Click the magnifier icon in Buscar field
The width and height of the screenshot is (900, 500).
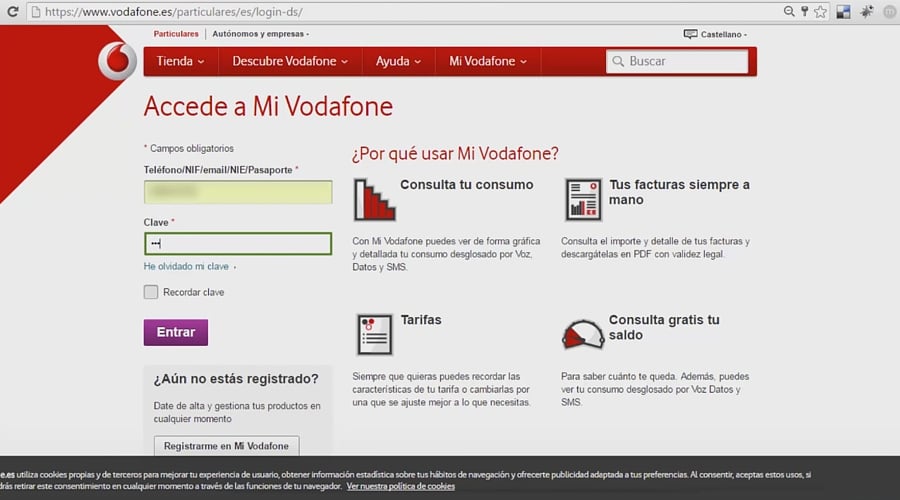click(618, 61)
